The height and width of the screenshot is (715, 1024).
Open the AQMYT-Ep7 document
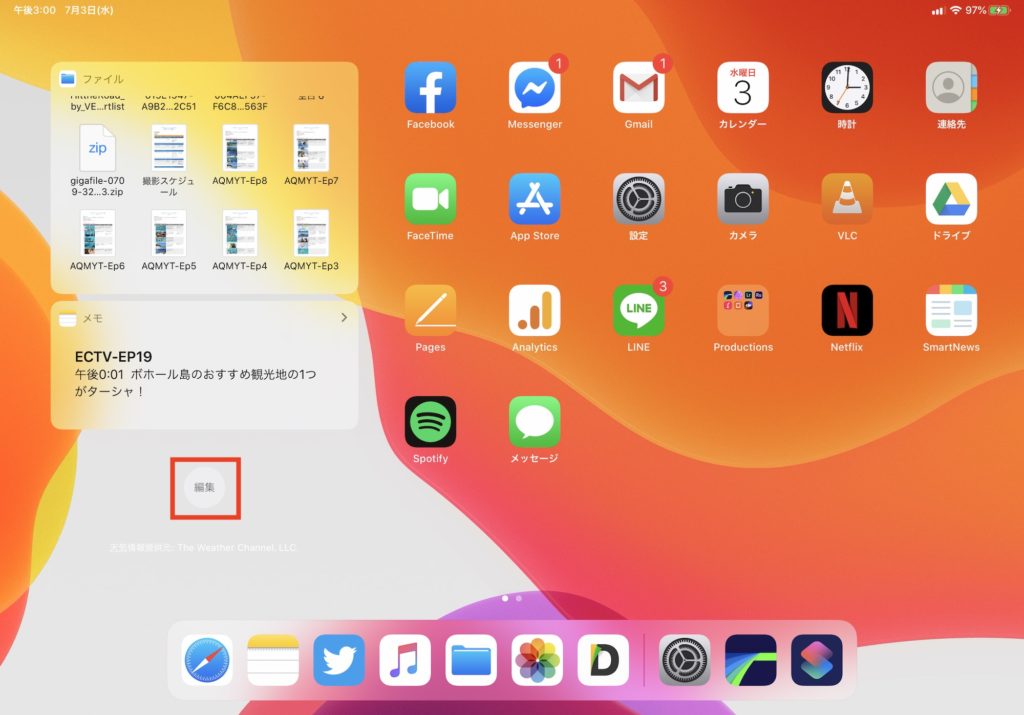point(311,155)
